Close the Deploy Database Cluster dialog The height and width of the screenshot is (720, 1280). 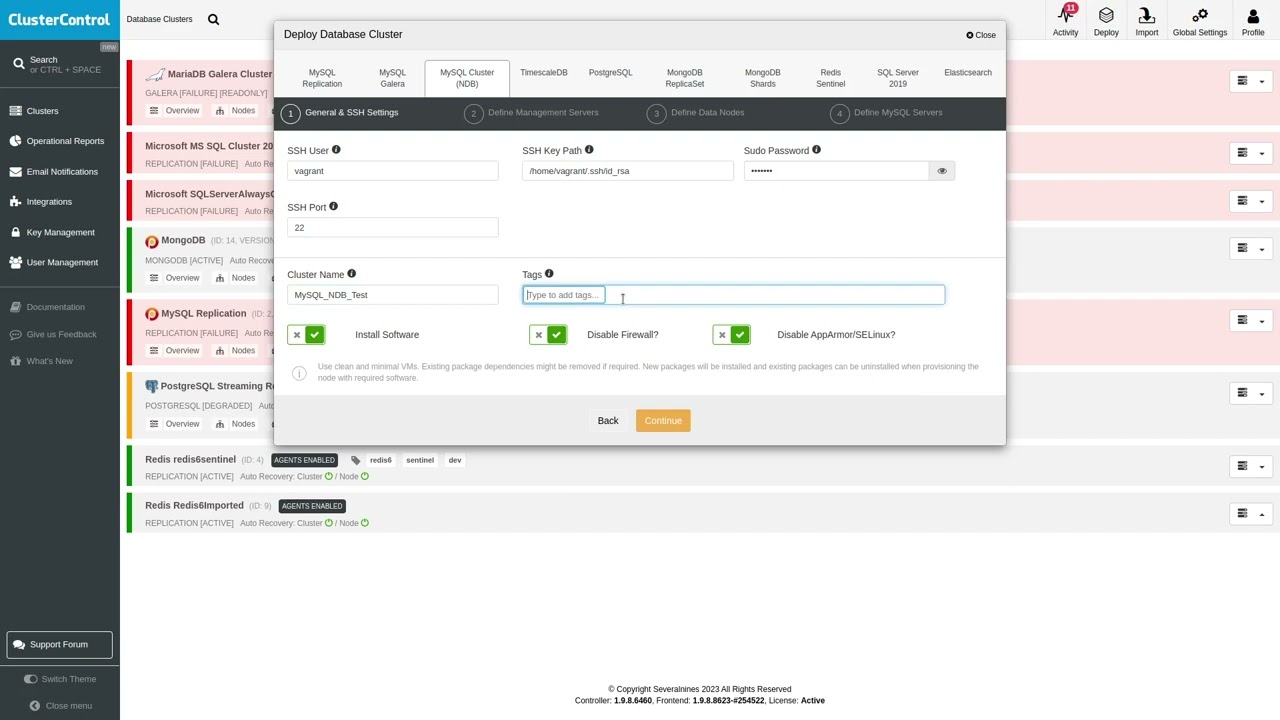pos(981,35)
